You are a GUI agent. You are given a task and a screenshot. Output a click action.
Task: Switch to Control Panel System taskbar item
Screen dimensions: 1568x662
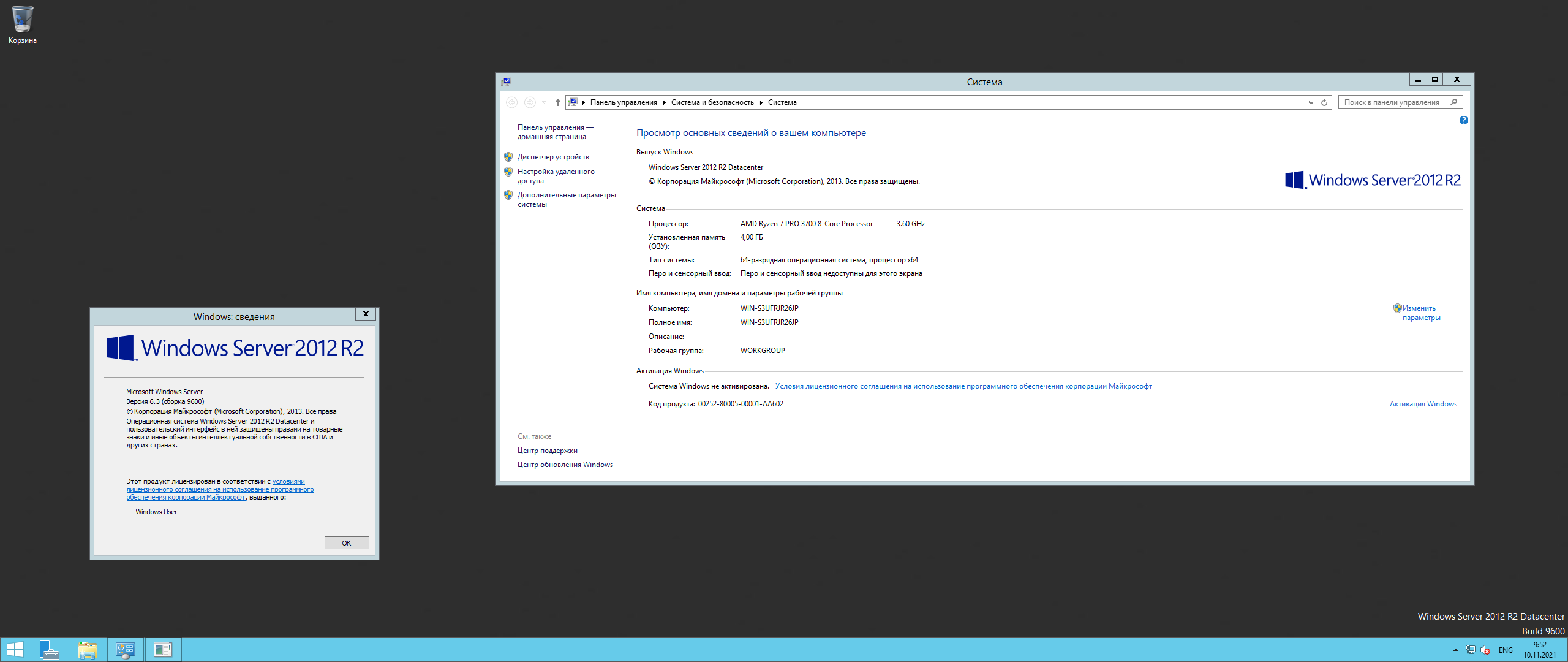(126, 650)
